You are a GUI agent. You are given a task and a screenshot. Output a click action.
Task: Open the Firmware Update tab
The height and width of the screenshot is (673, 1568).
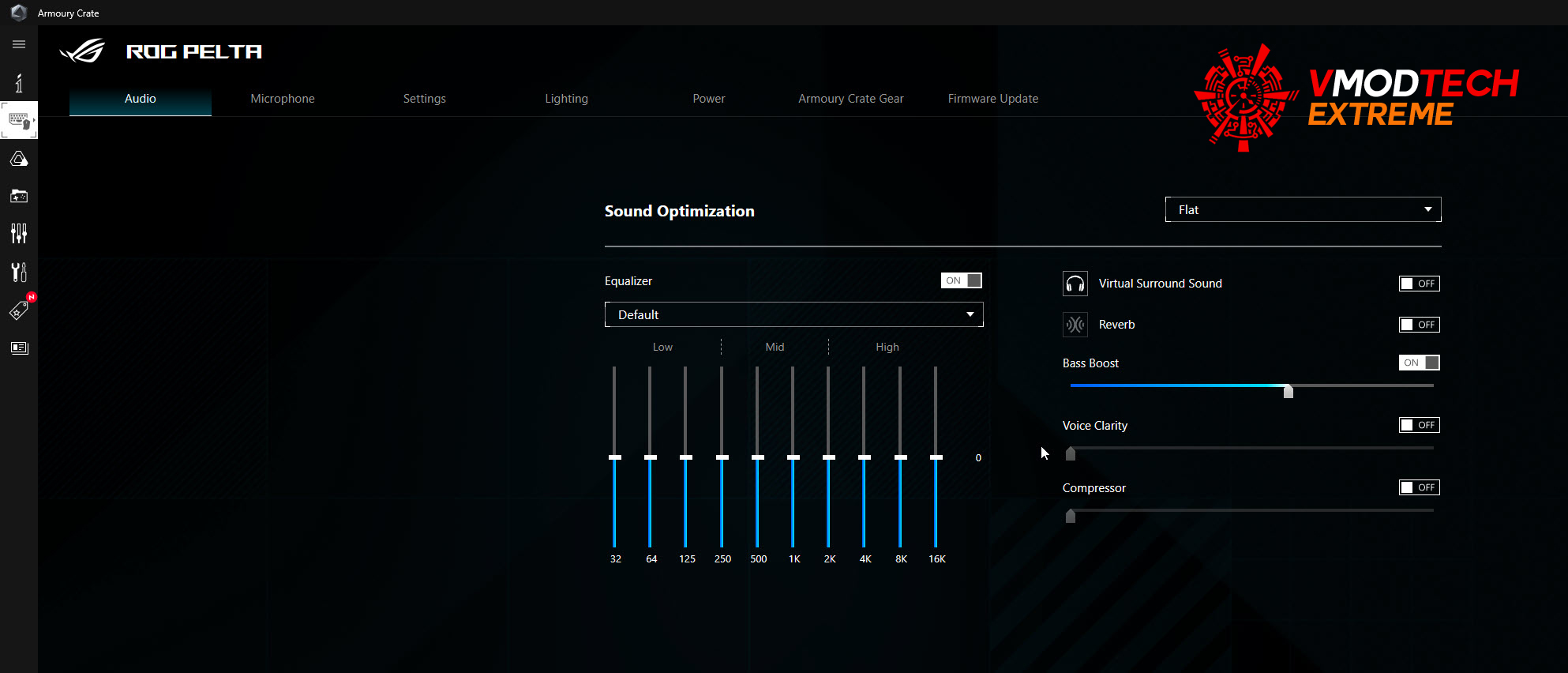click(x=993, y=99)
